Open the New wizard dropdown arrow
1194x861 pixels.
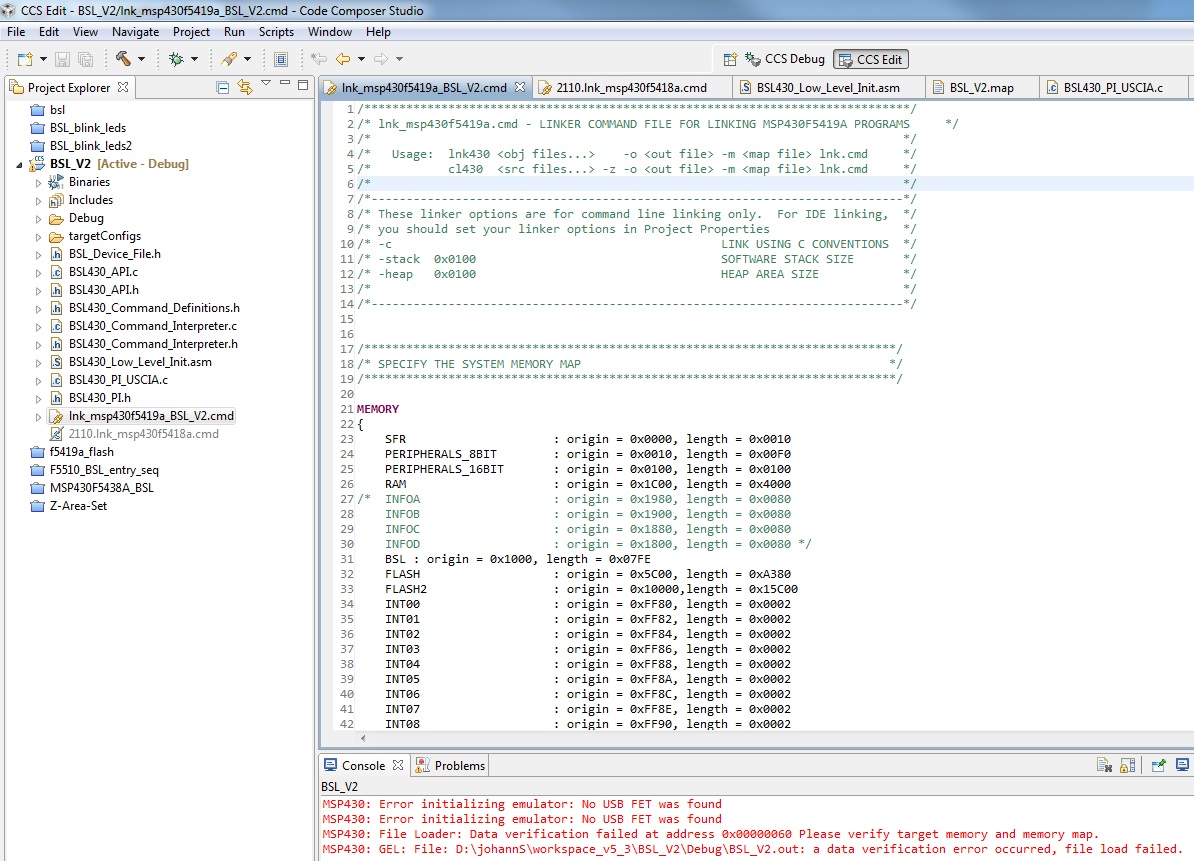click(x=43, y=59)
